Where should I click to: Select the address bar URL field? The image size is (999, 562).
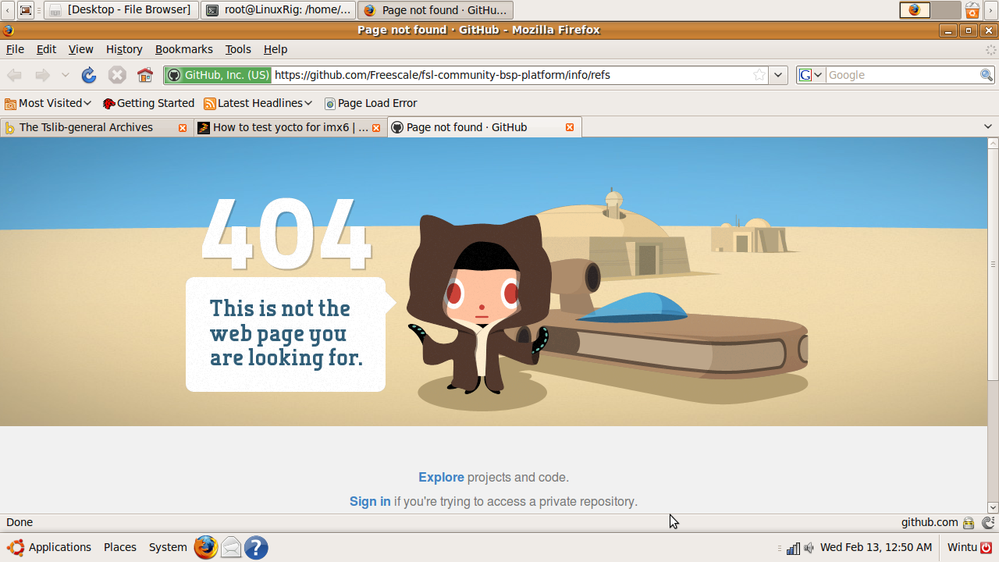[511, 75]
